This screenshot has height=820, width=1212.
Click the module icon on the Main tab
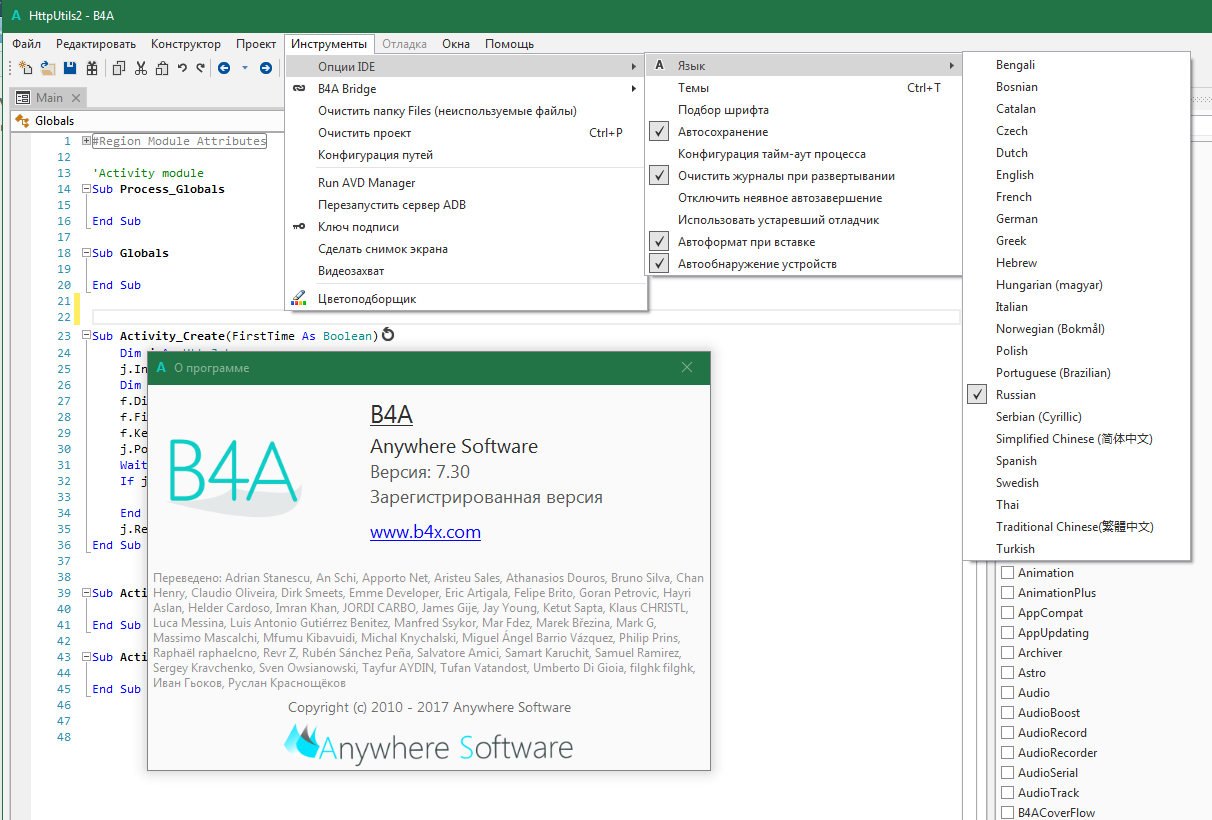[x=23, y=98]
